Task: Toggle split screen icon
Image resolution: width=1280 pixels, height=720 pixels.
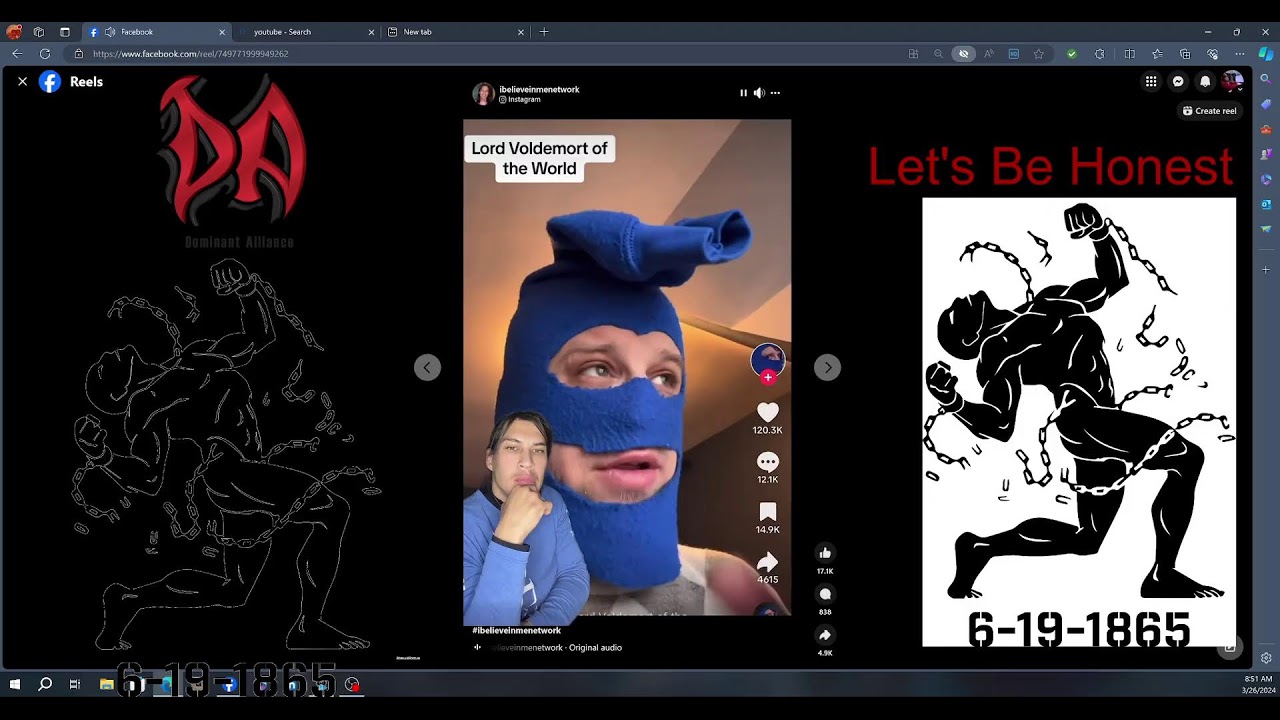Action: (1130, 54)
